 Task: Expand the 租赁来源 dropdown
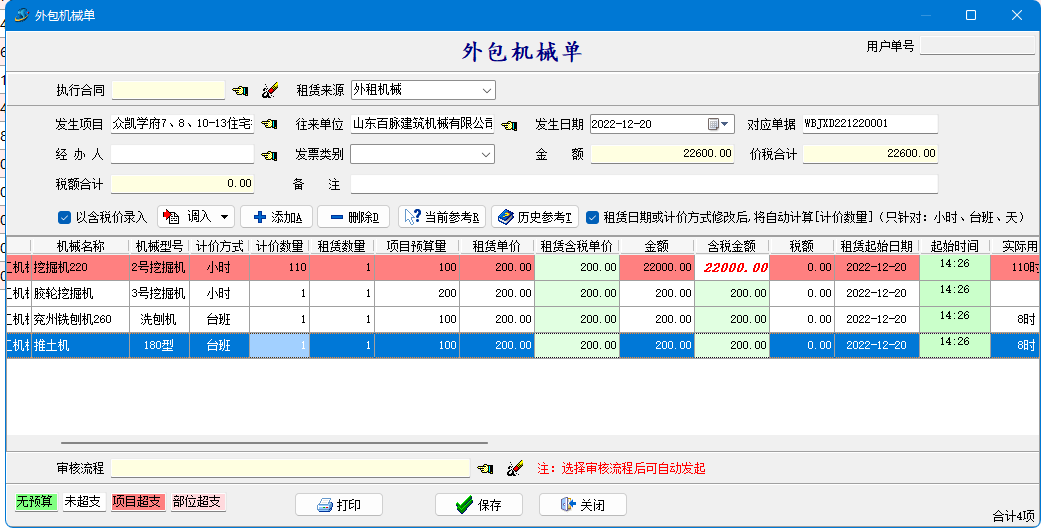tap(486, 90)
